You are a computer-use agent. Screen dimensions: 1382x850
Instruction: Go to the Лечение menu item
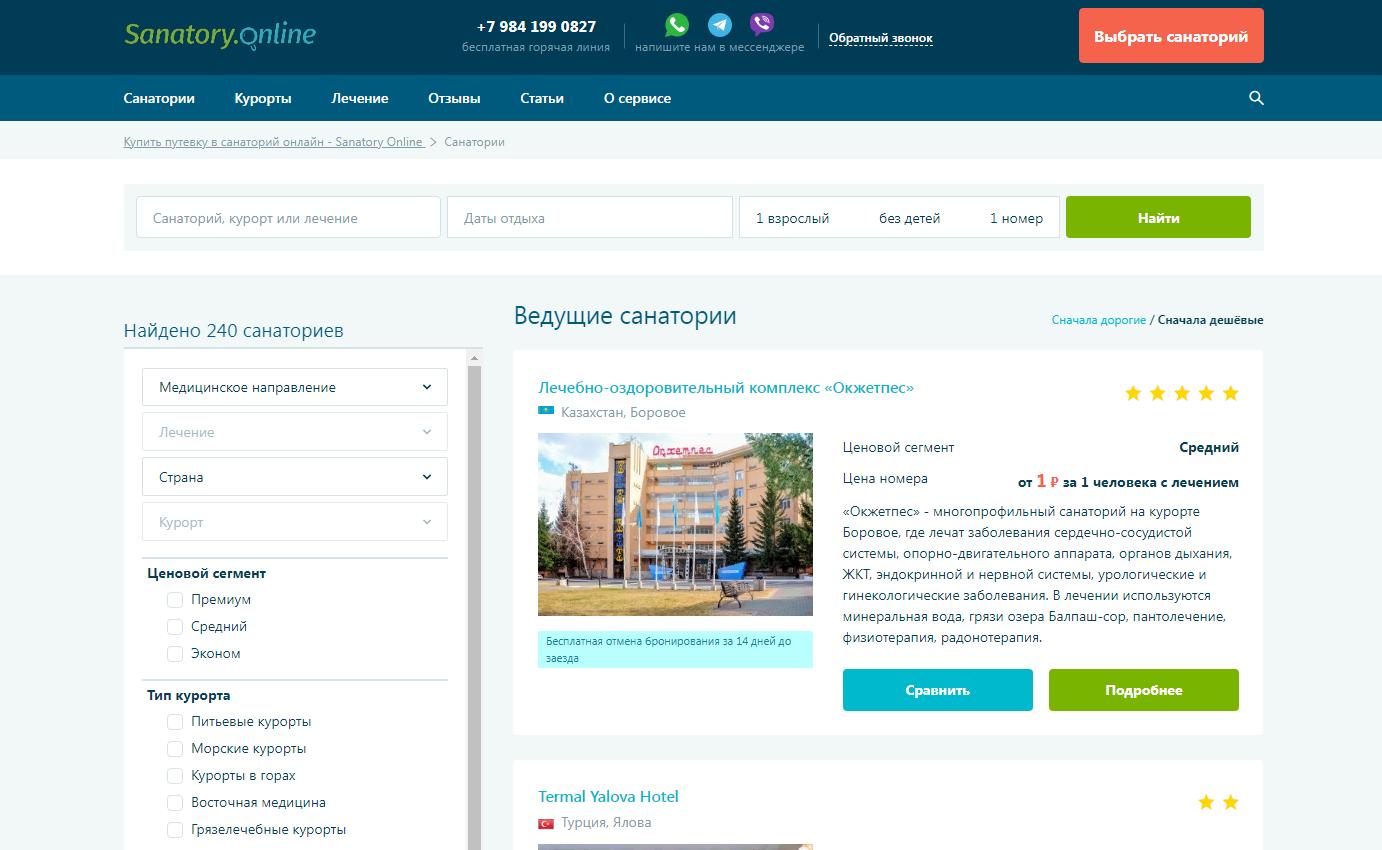[x=360, y=98]
